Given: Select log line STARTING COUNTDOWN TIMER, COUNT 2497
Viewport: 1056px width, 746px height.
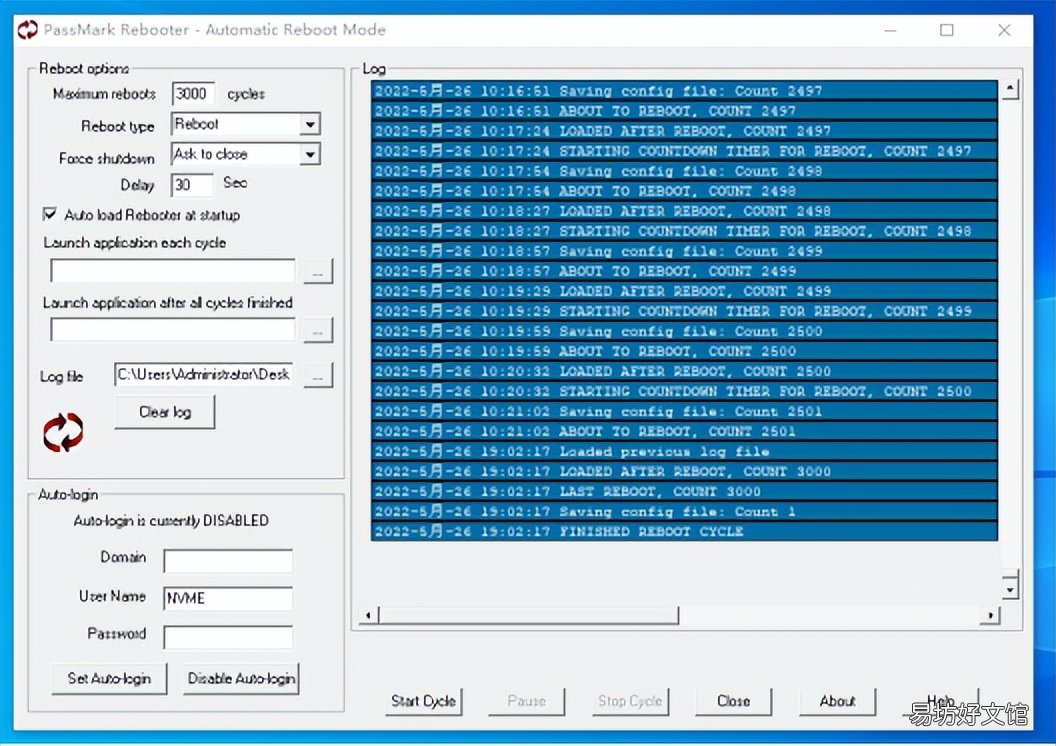Looking at the screenshot, I should point(684,151).
